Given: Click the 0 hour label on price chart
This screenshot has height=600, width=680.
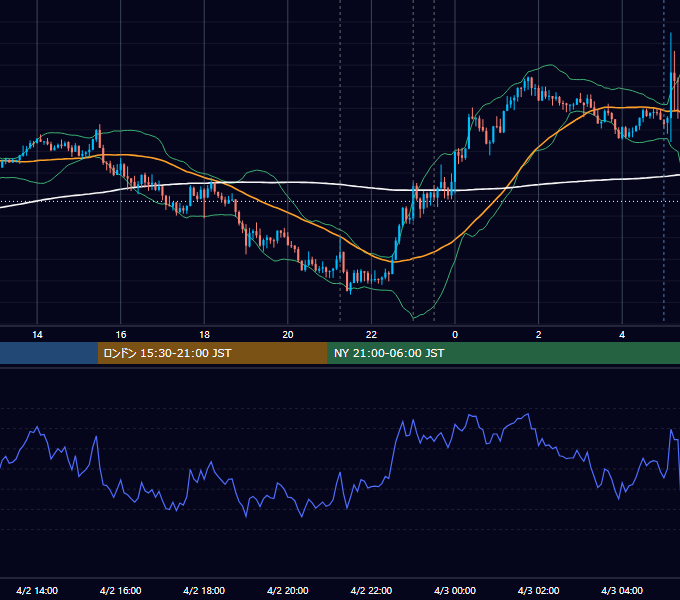Looking at the screenshot, I should coord(455,335).
